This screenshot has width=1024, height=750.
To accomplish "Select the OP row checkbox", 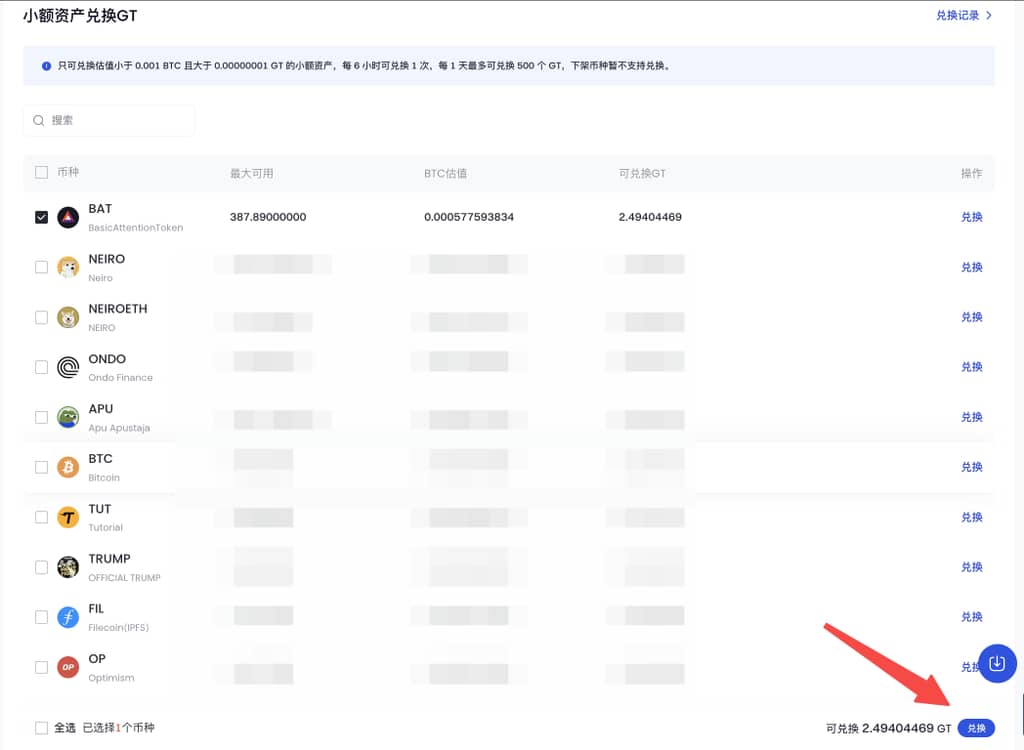I will [41, 667].
